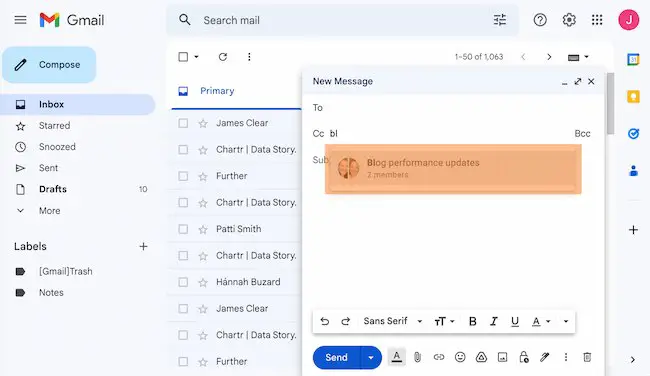This screenshot has height=376, width=650.
Task: Open Google Keep side panel
Action: 633,97
